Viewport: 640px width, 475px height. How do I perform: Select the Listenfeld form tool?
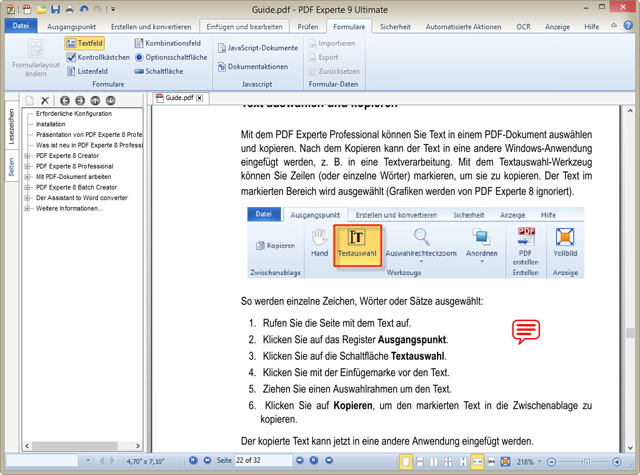87,71
